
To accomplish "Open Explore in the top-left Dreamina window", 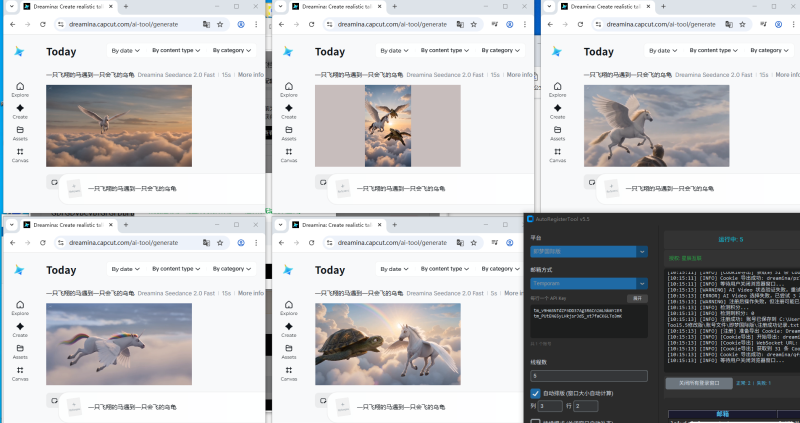I will 20,89.
